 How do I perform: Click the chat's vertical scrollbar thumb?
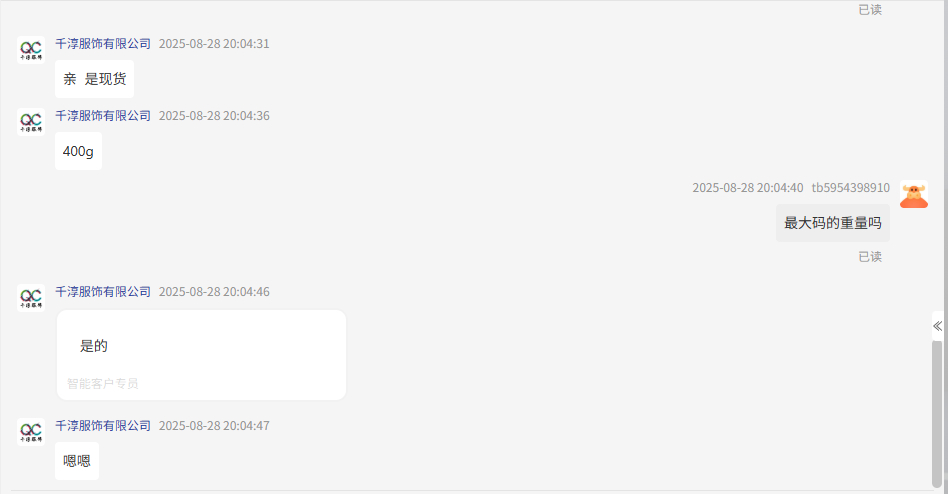point(937,414)
